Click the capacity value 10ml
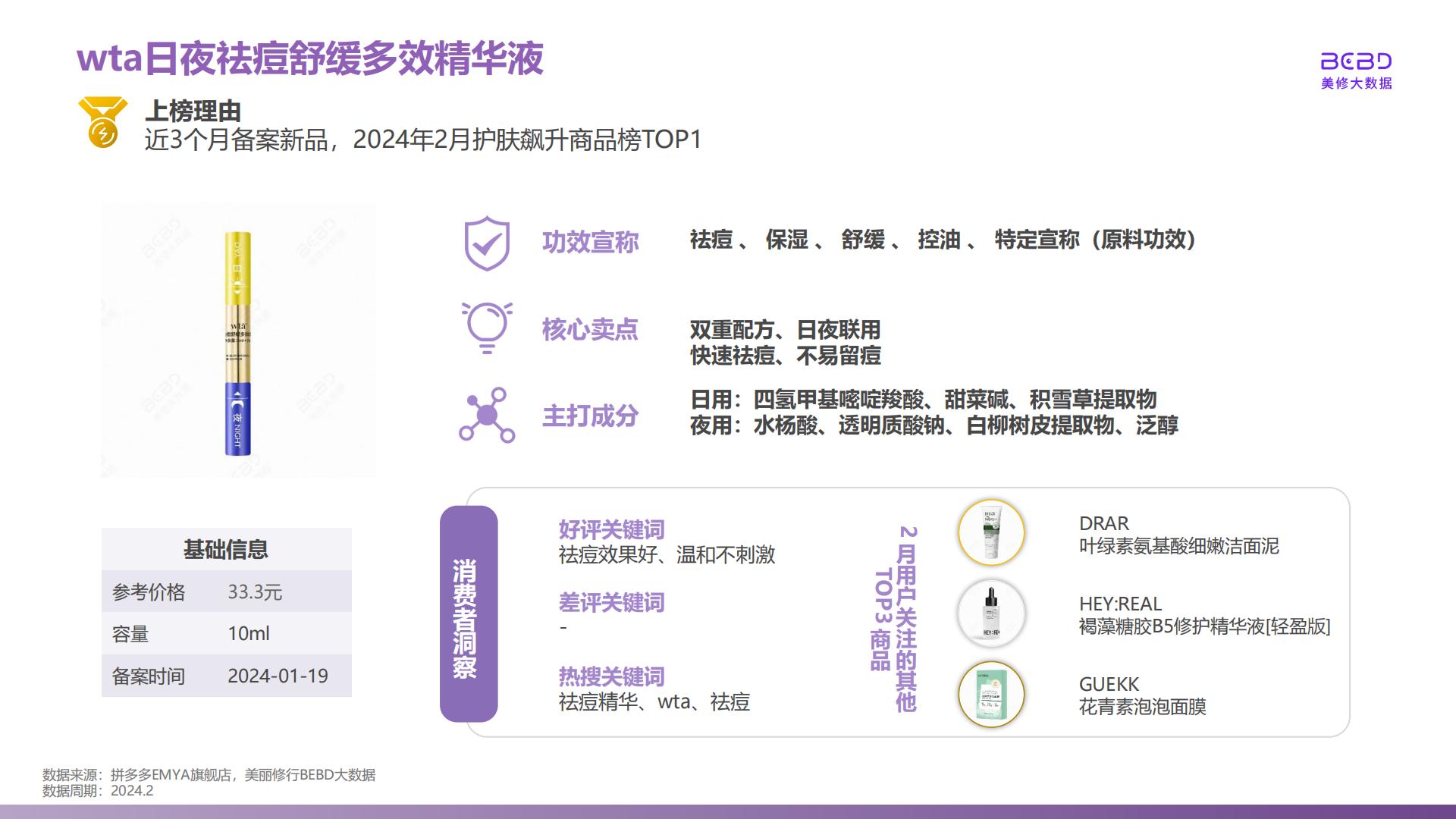 click(x=249, y=633)
